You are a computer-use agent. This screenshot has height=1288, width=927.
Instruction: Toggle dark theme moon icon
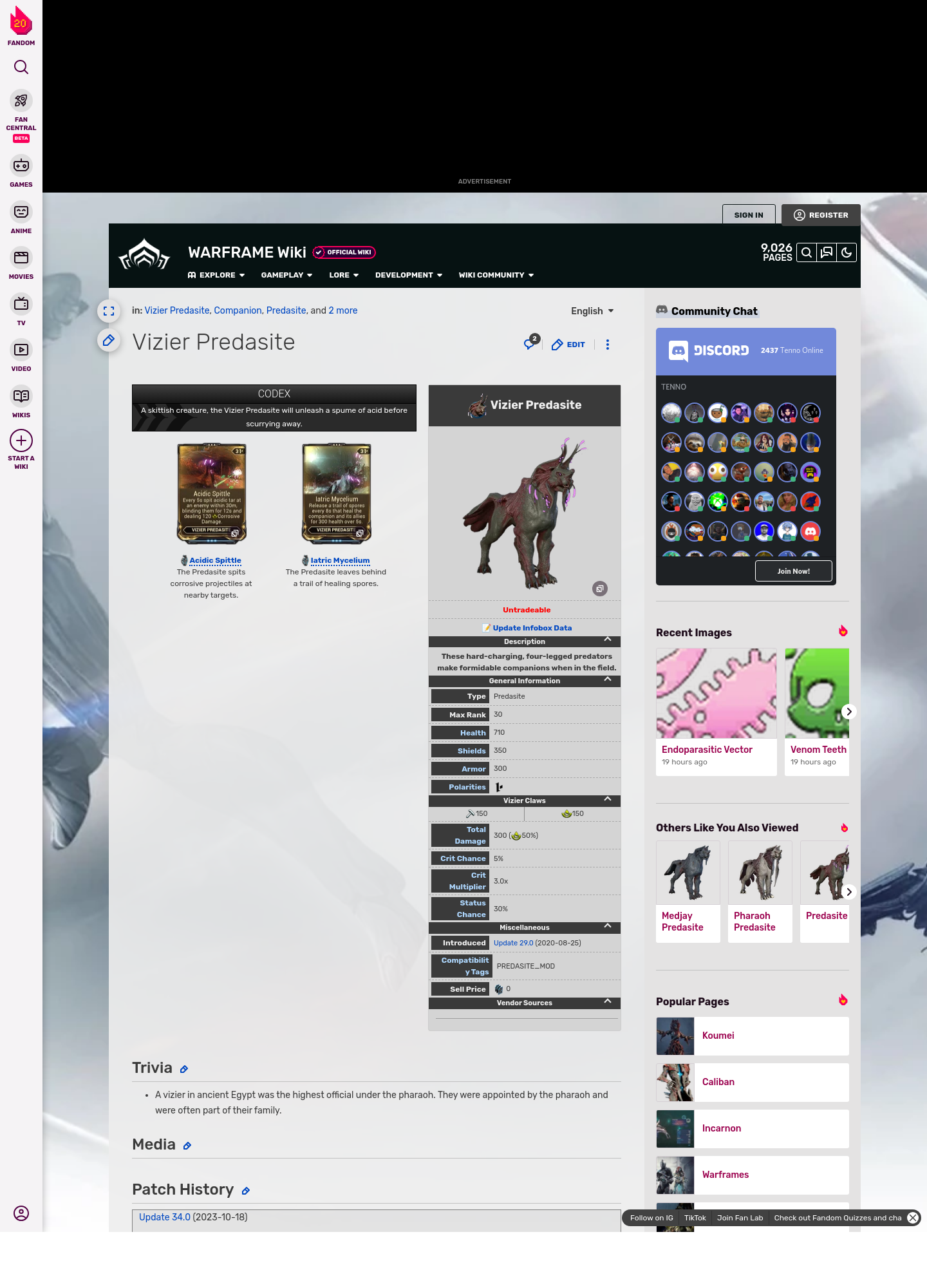click(x=847, y=252)
